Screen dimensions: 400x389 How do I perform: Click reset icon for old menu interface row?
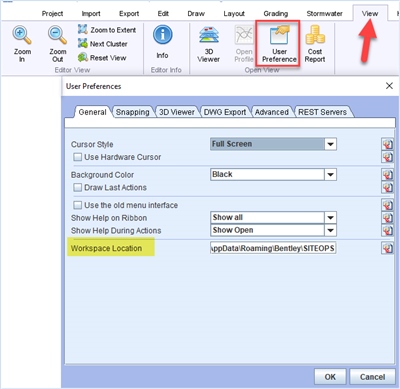pos(387,205)
